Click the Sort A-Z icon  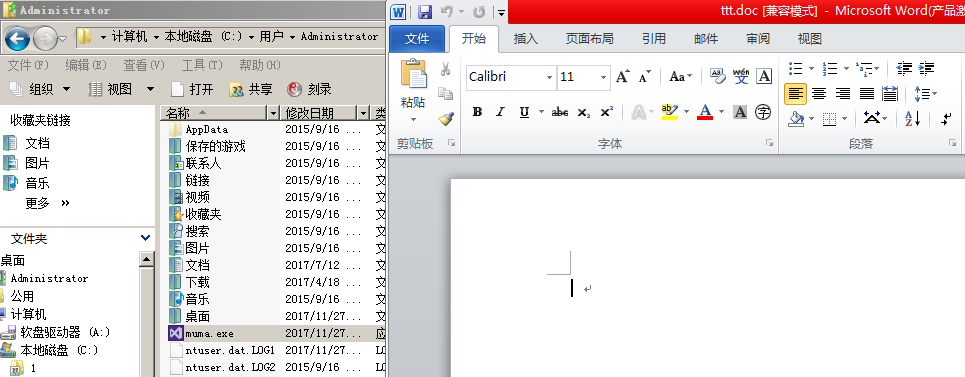pyautogui.click(x=912, y=118)
